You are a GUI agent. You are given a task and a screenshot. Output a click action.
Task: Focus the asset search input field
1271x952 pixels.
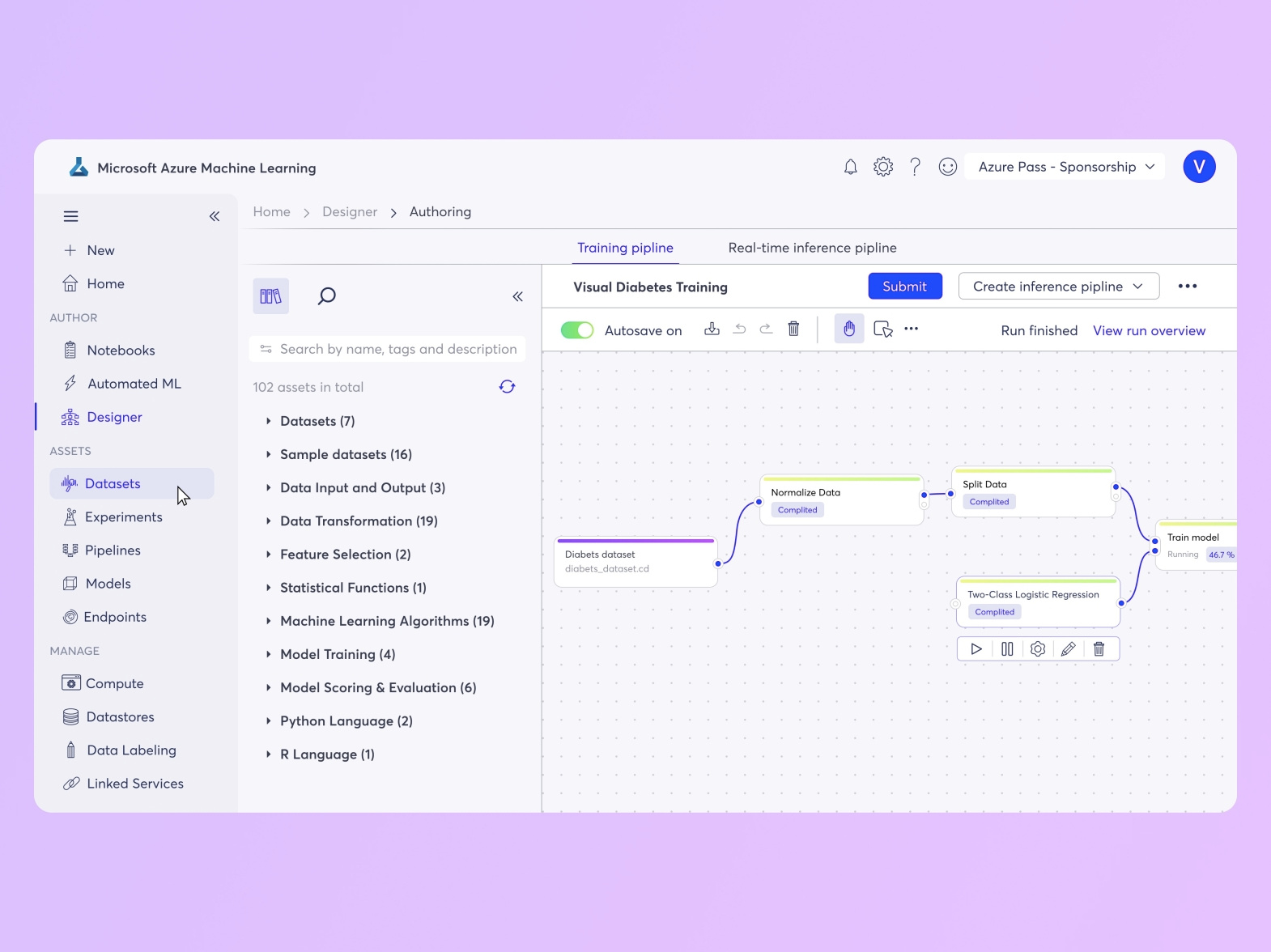point(388,349)
